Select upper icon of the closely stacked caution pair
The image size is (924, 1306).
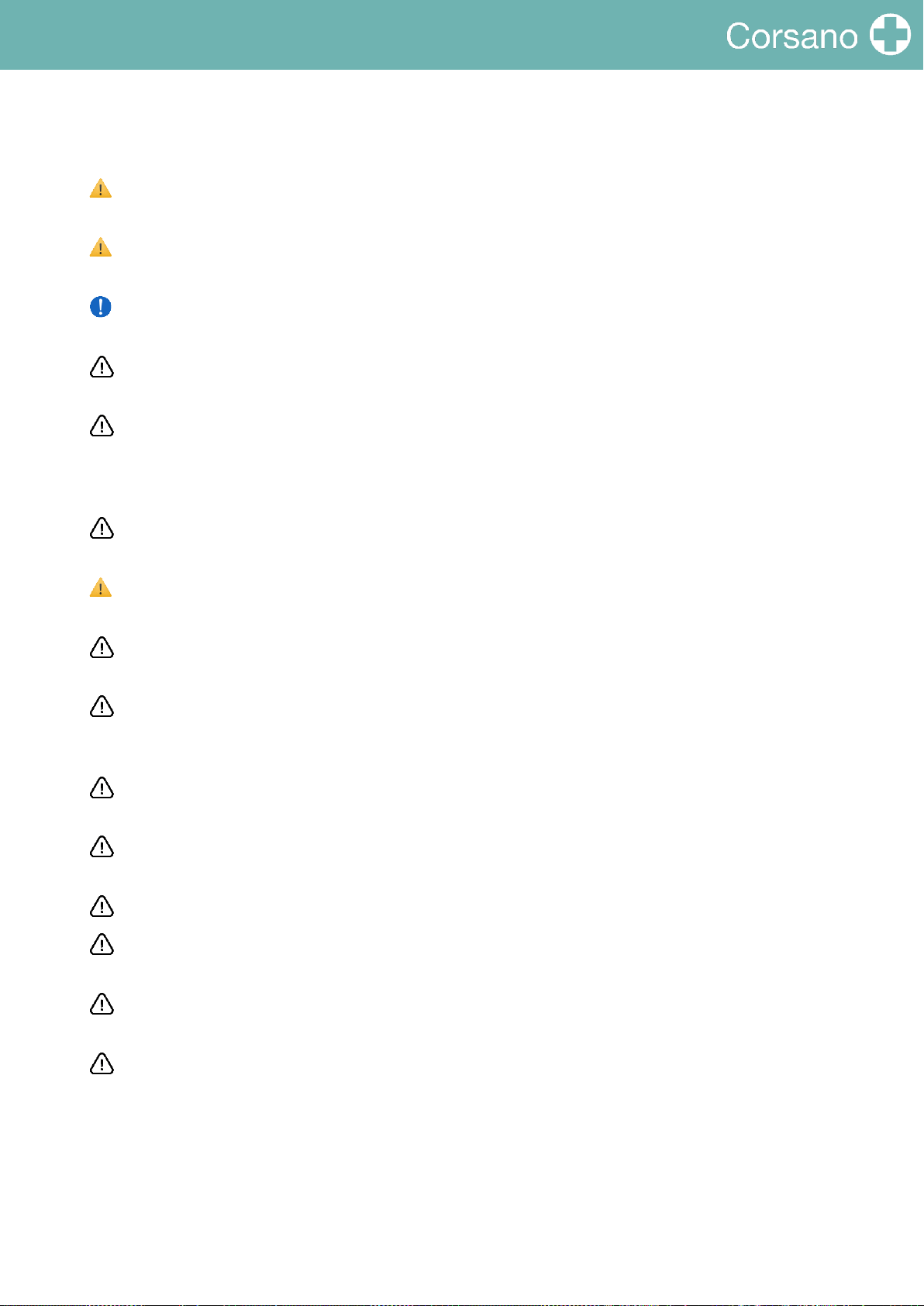click(x=102, y=906)
